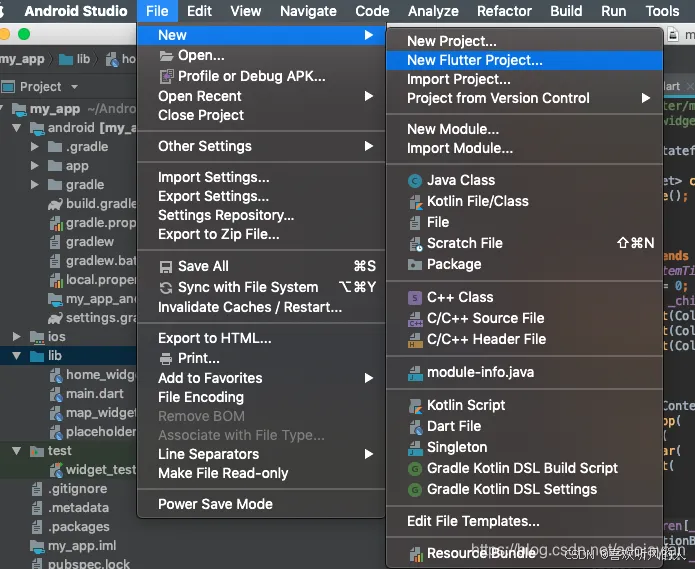Select pubspec.lock in project tree

click(x=89, y=564)
